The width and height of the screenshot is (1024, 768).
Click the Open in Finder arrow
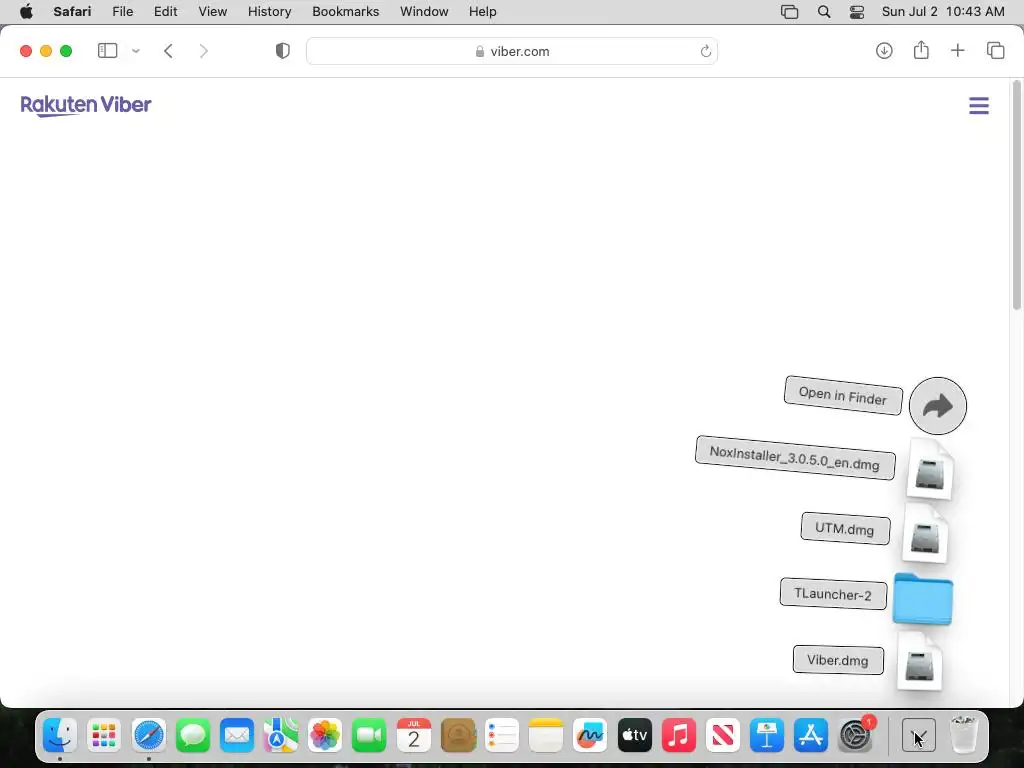tap(938, 406)
